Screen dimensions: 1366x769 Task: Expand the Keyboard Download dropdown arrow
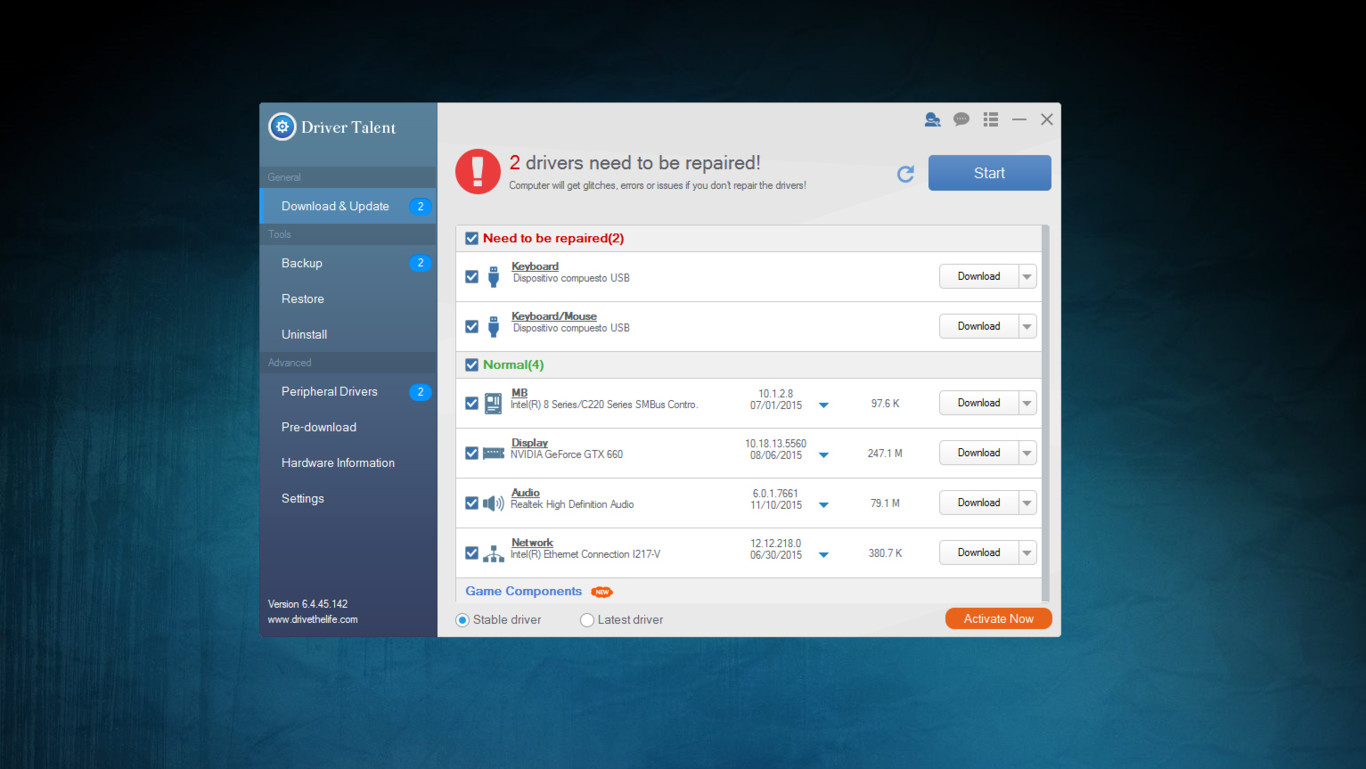point(1027,277)
